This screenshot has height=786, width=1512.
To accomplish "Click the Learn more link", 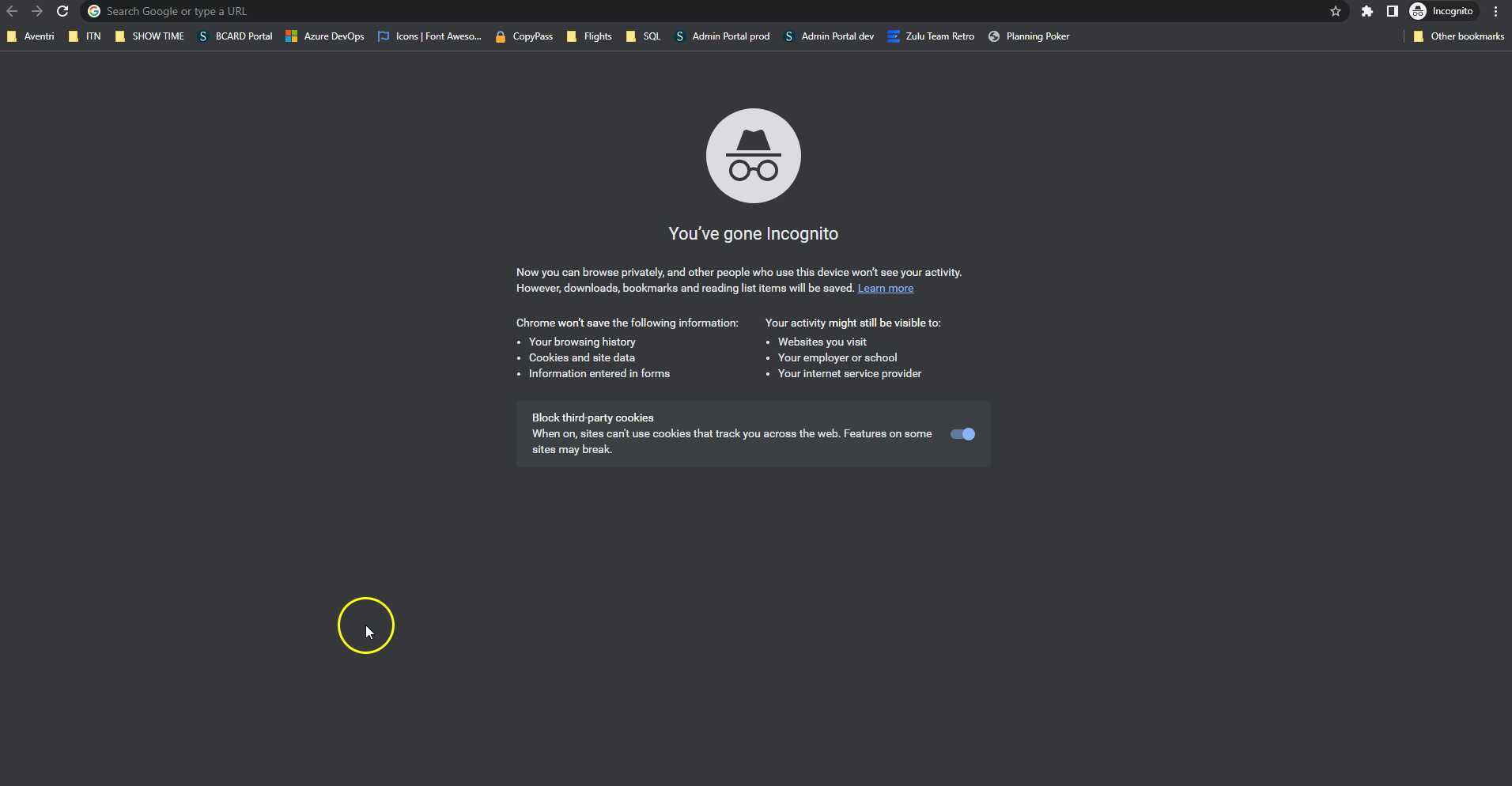I will (885, 288).
